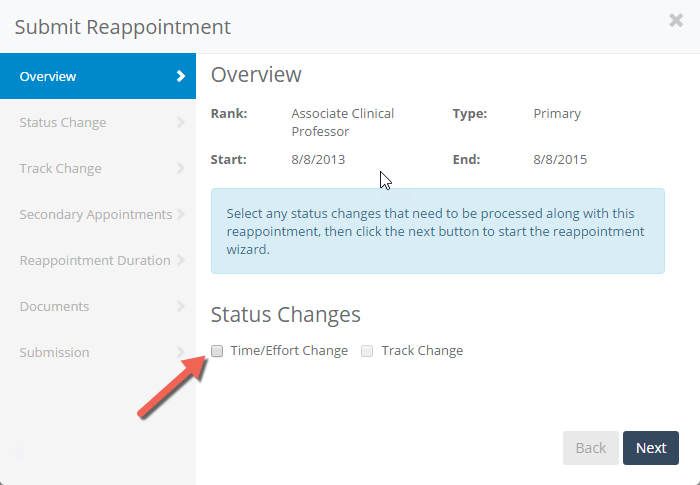Navigate to the Documents step
Screen dimensions: 700x485
(x=54, y=306)
